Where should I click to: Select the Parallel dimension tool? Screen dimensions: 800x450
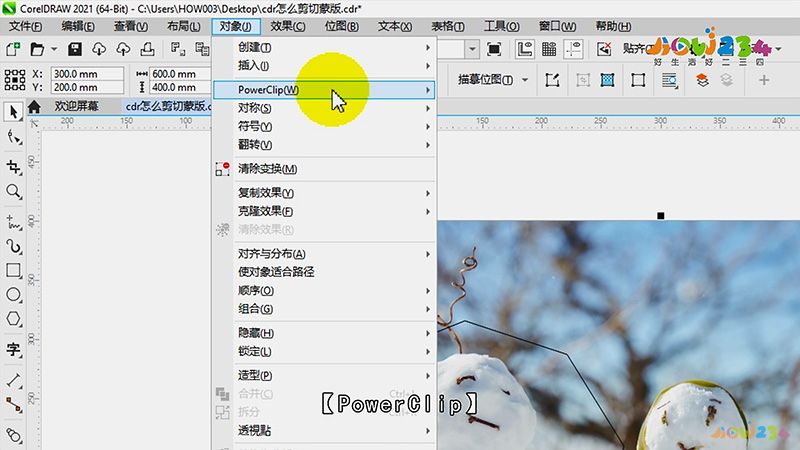pos(13,380)
